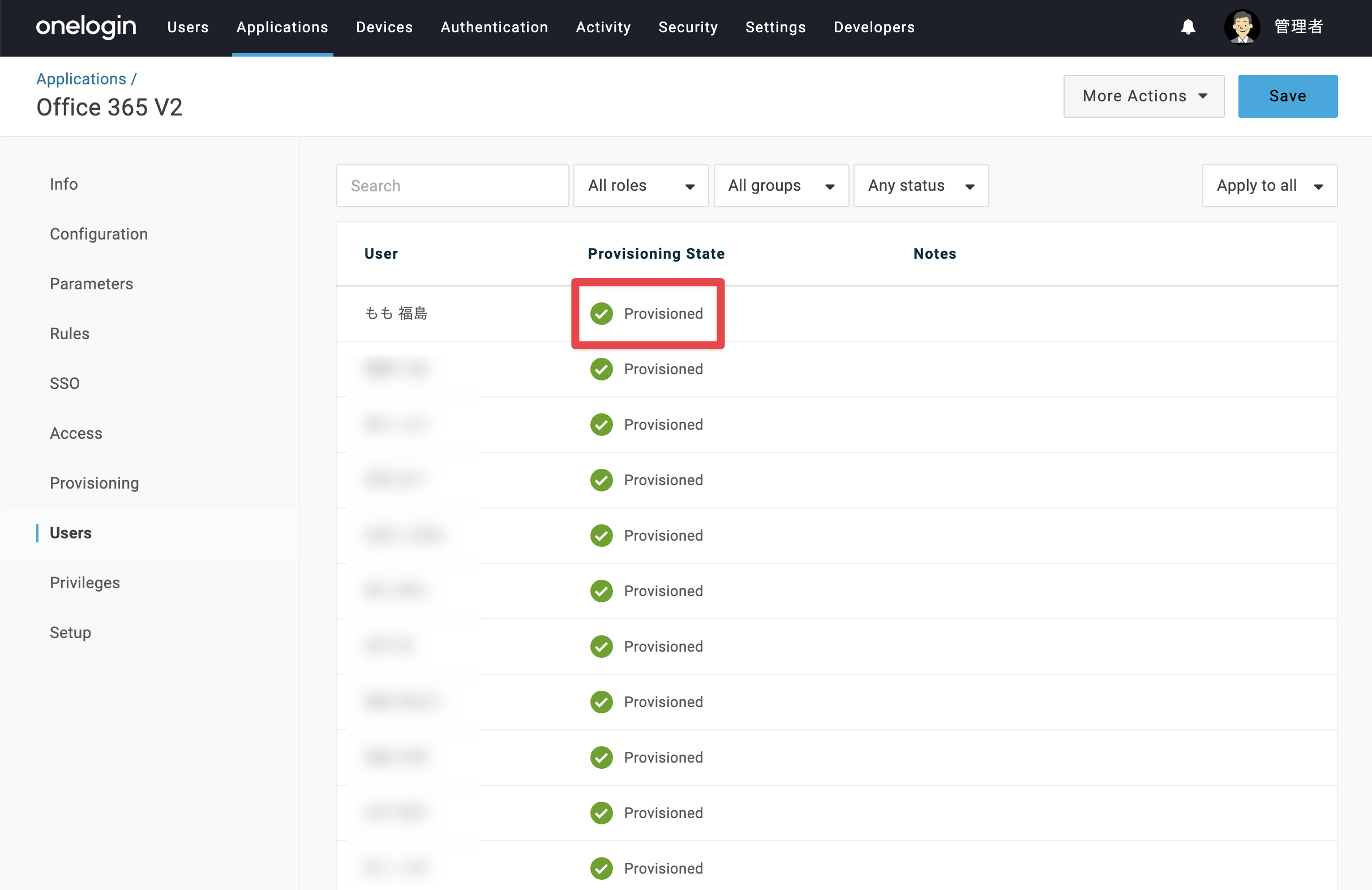Viewport: 1372px width, 890px height.
Task: Click the Provisioned status for もも 福島
Action: tap(663, 313)
